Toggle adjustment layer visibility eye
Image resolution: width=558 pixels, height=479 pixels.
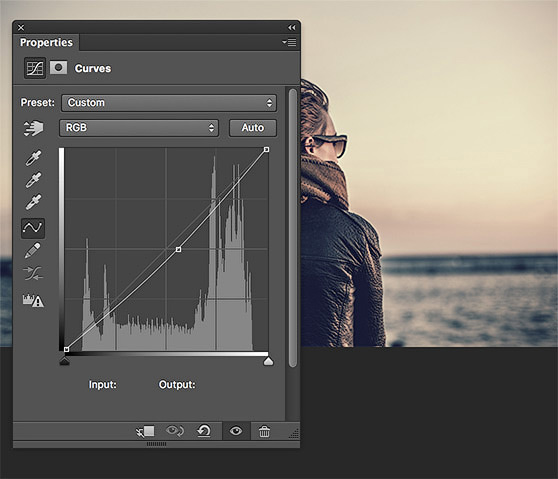point(236,431)
